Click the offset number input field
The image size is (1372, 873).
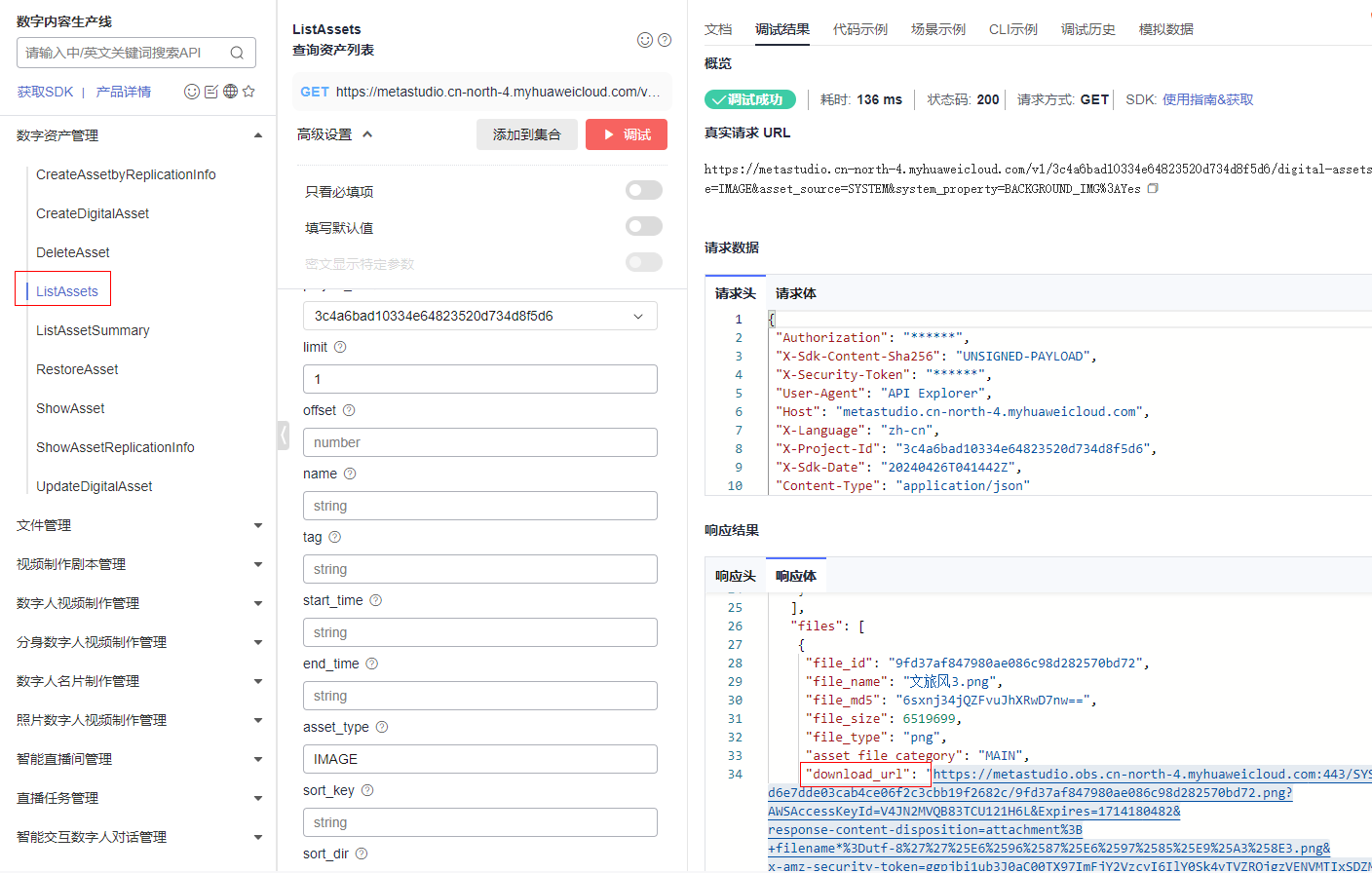pos(479,442)
